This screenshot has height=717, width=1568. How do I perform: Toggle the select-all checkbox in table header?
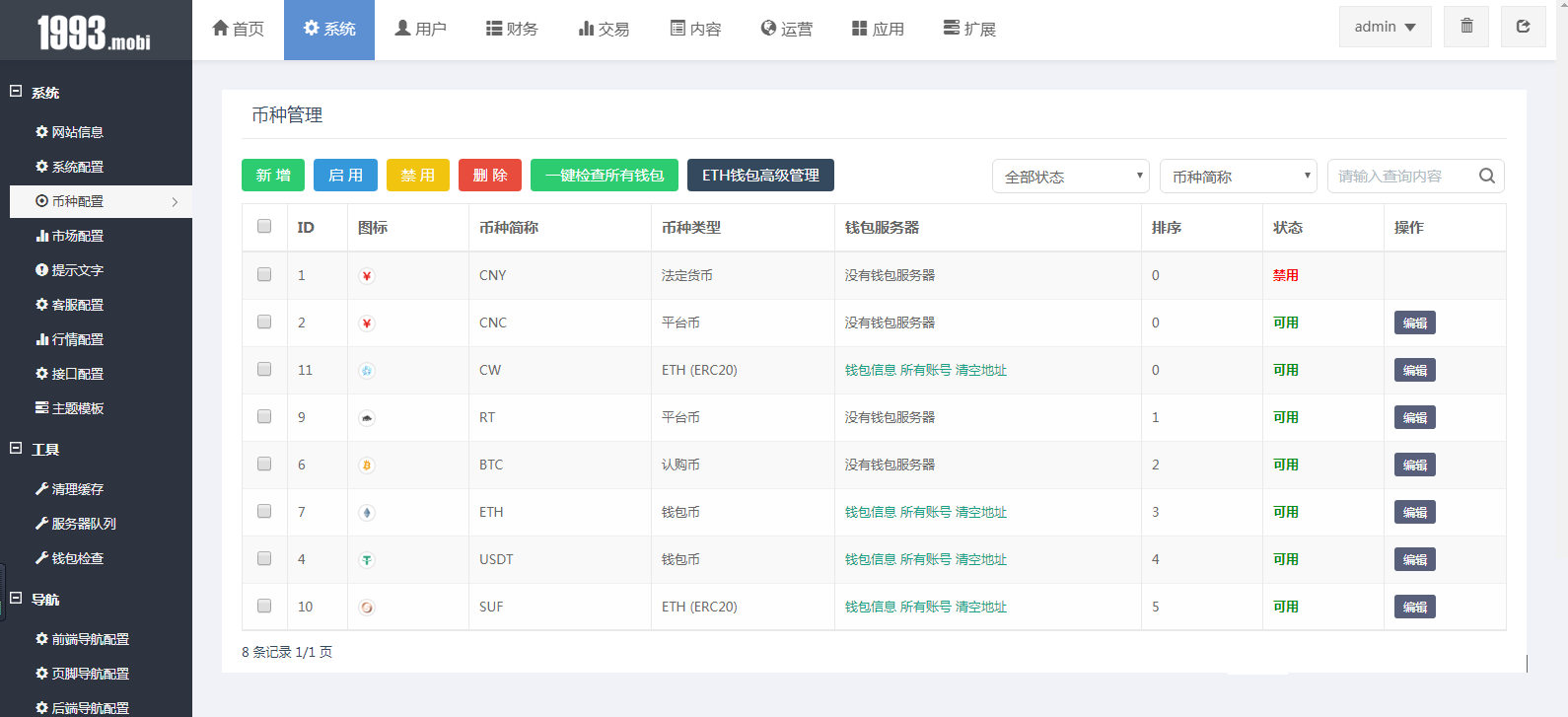(x=264, y=227)
